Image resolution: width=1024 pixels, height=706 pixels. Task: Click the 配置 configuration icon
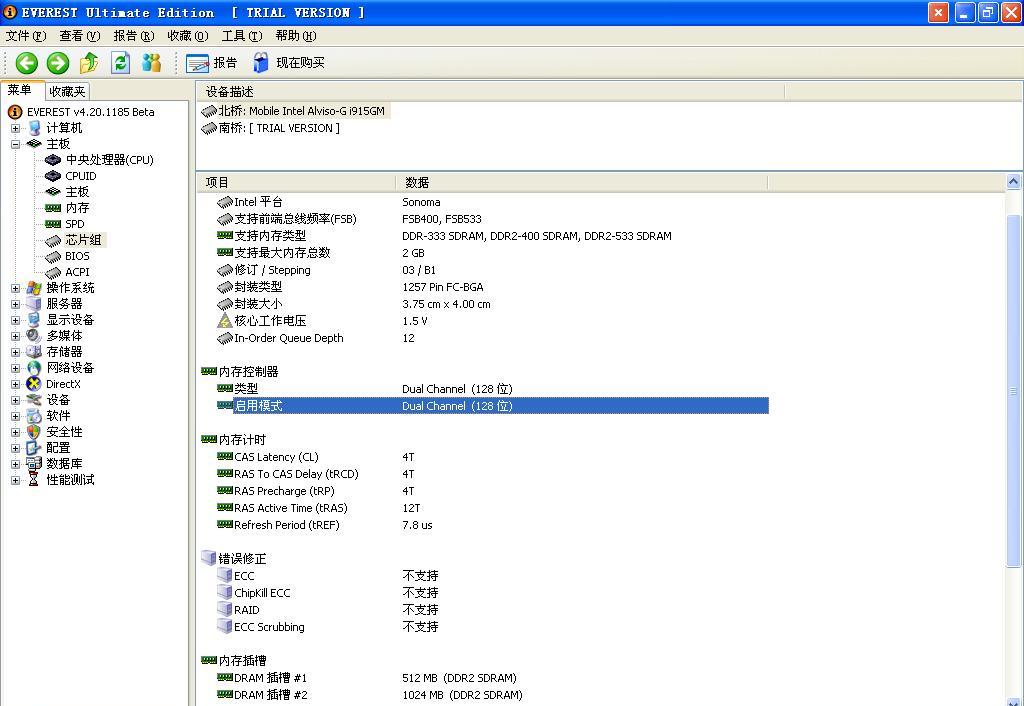click(x=34, y=448)
